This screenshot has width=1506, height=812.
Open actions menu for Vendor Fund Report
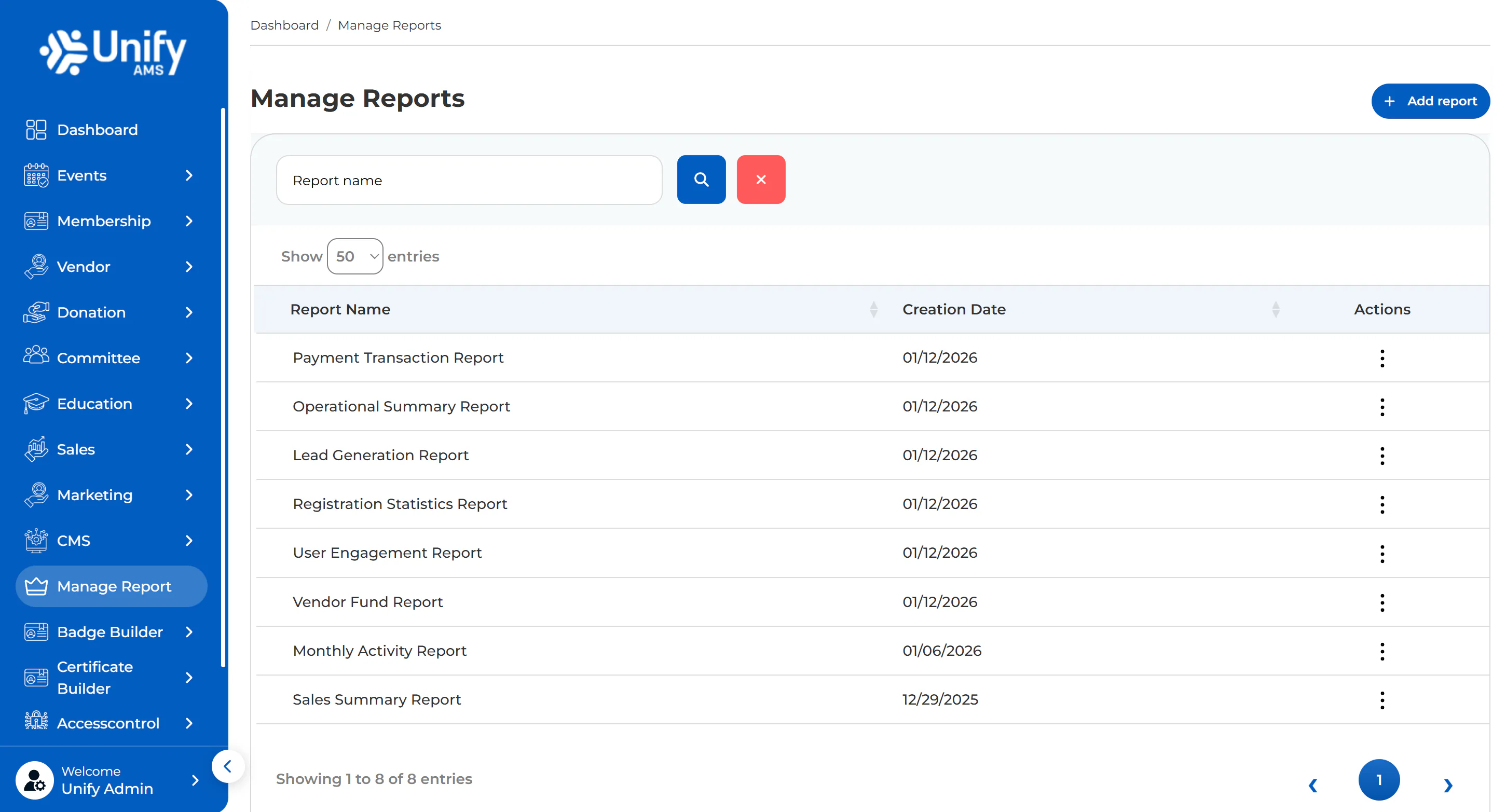click(1381, 603)
